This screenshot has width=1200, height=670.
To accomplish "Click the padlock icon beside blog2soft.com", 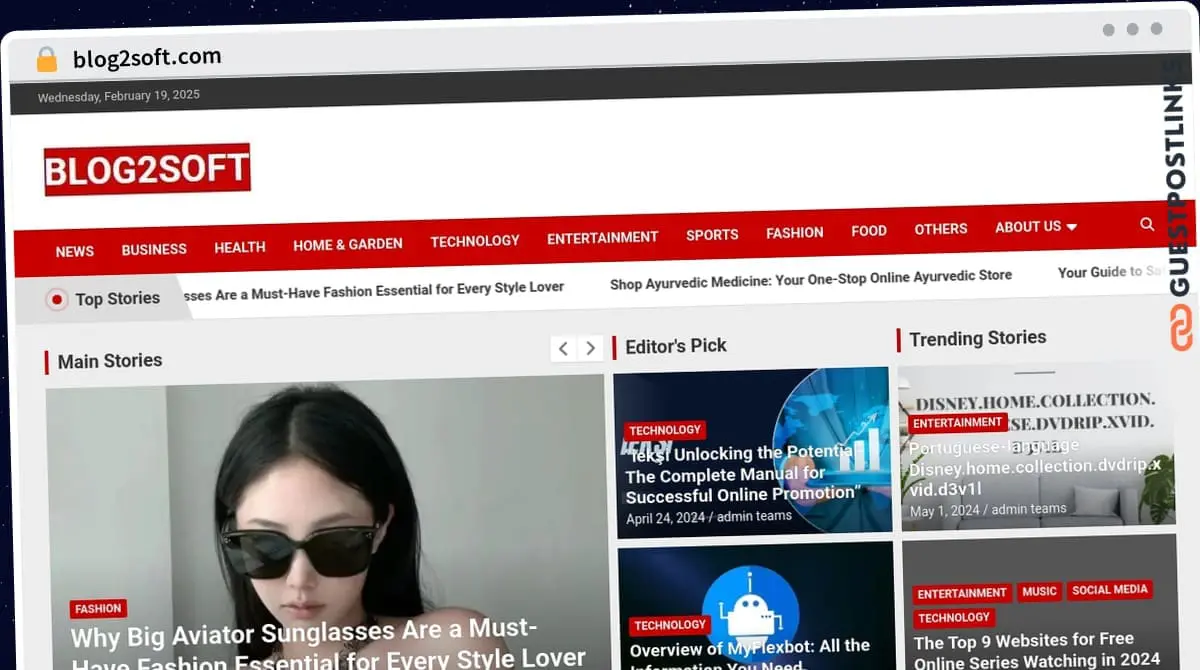I will (47, 60).
